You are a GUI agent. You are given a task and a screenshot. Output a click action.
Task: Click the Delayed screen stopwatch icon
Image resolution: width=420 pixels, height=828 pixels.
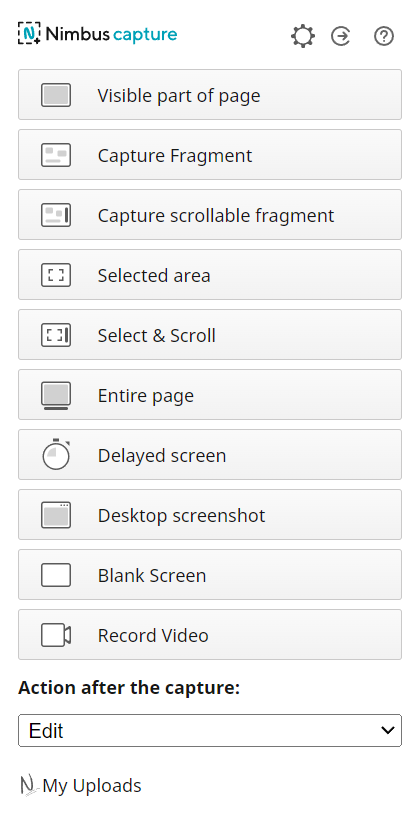(56, 455)
